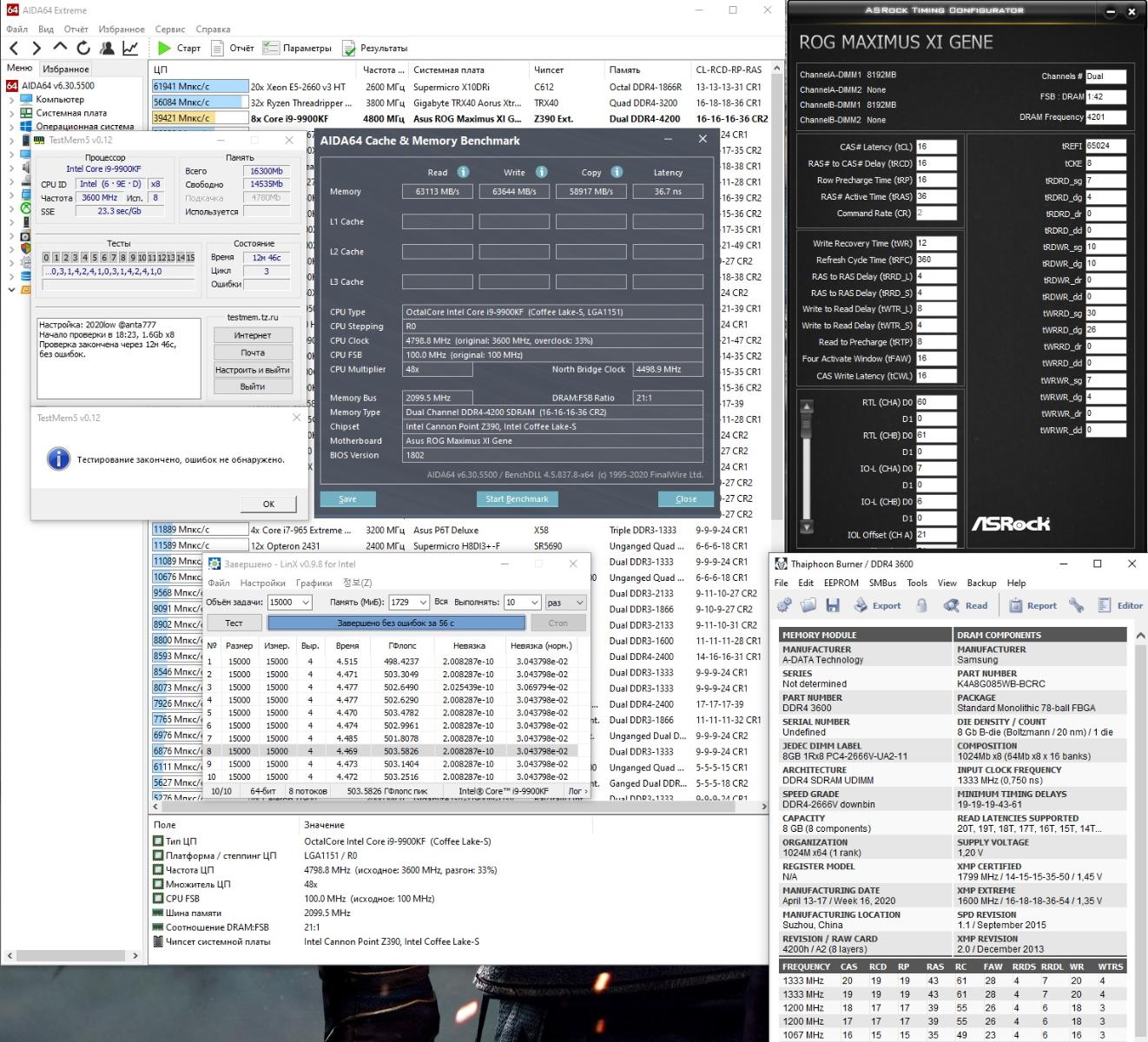Click the Start Benchmark button
The image size is (1148, 1042).
[517, 499]
